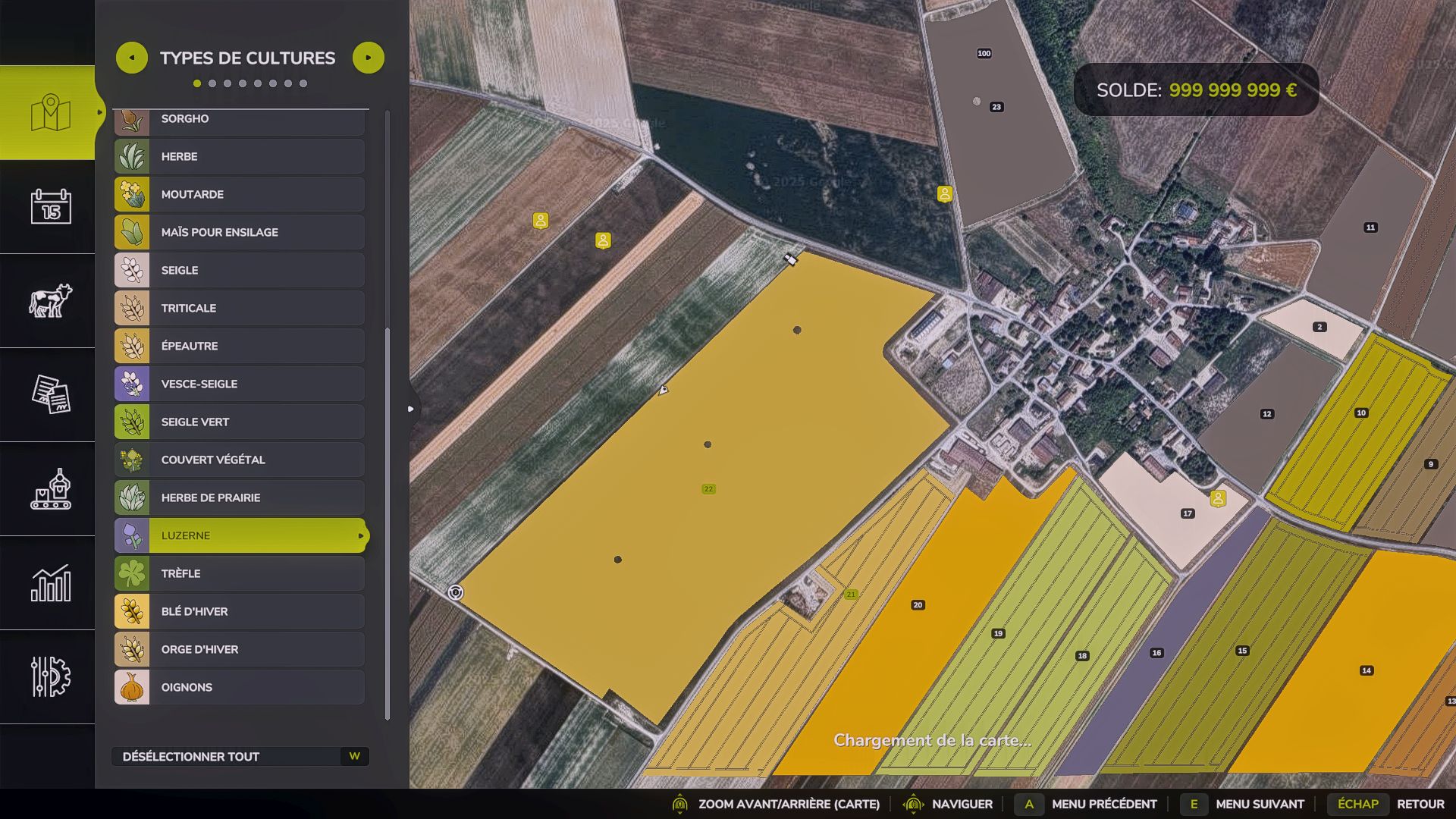Image resolution: width=1456 pixels, height=819 pixels.
Task: Select the second page indicator dot
Action: point(212,83)
